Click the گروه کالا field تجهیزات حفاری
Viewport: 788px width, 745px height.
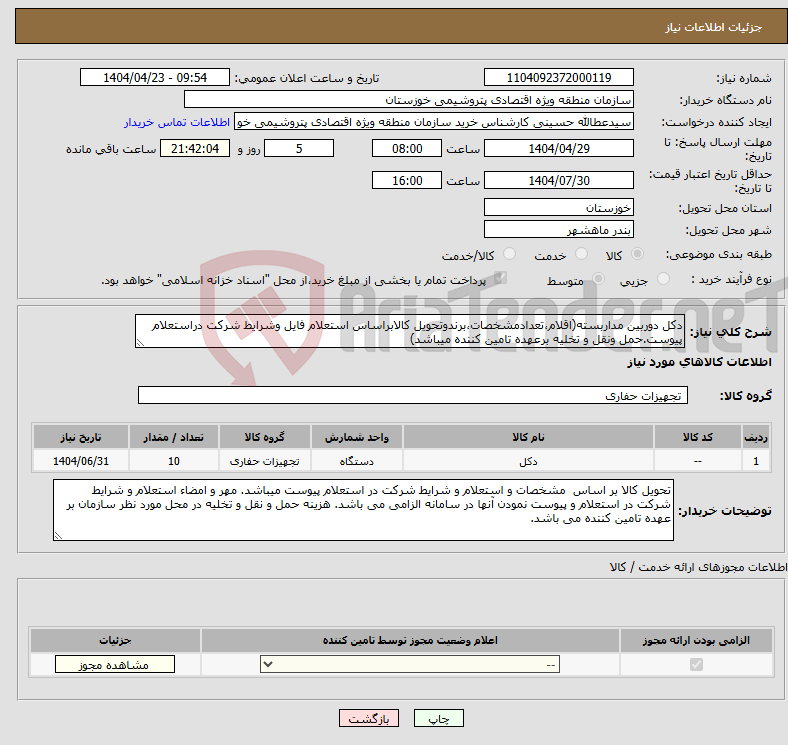point(413,395)
